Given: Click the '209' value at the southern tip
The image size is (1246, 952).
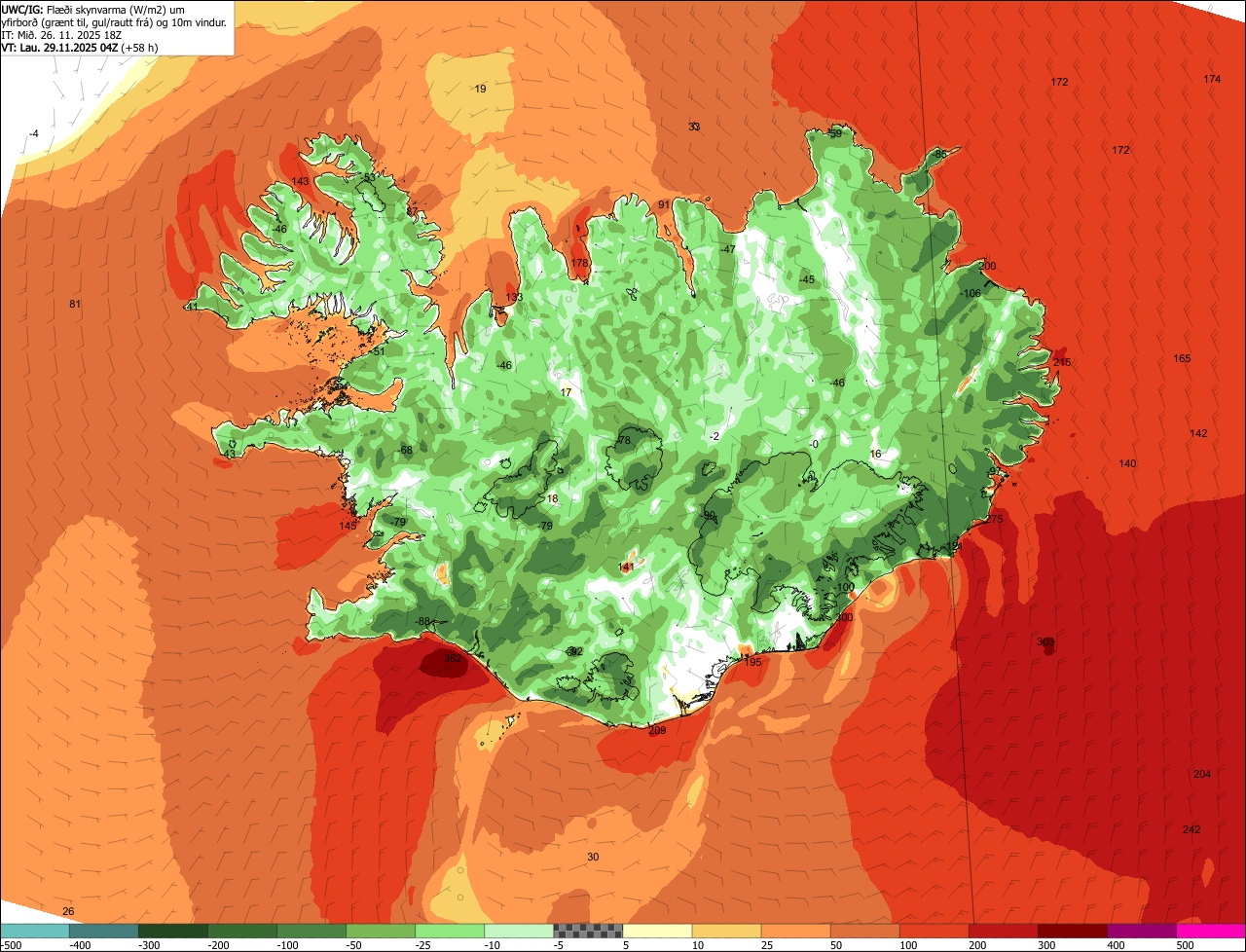Looking at the screenshot, I should point(657,730).
